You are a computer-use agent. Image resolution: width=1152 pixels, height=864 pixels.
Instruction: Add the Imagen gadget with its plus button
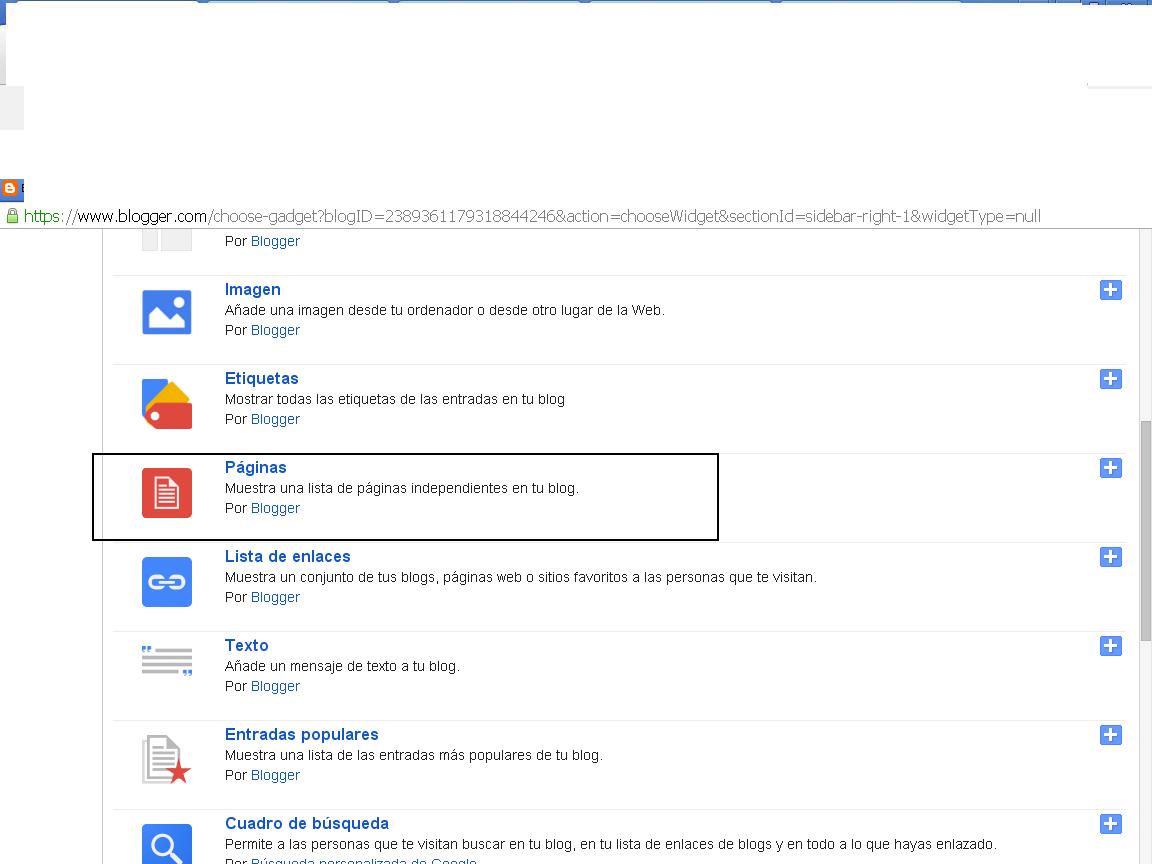point(1111,290)
